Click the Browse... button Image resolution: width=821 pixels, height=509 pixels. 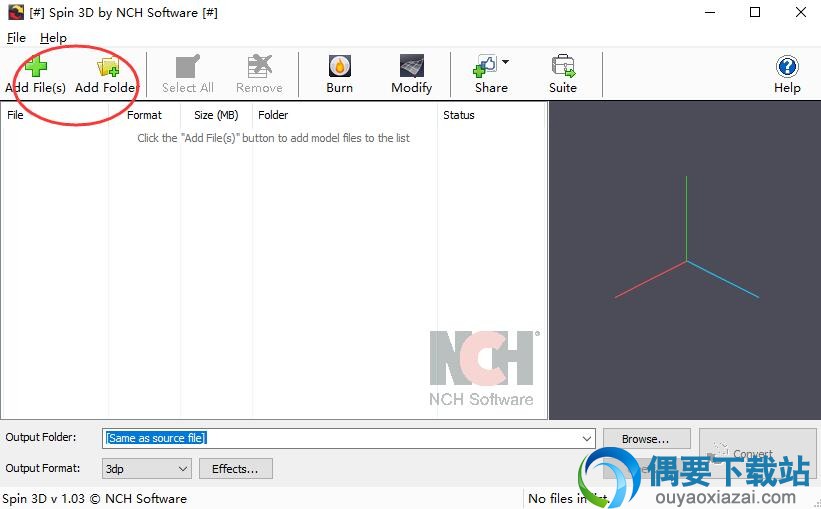click(x=647, y=439)
